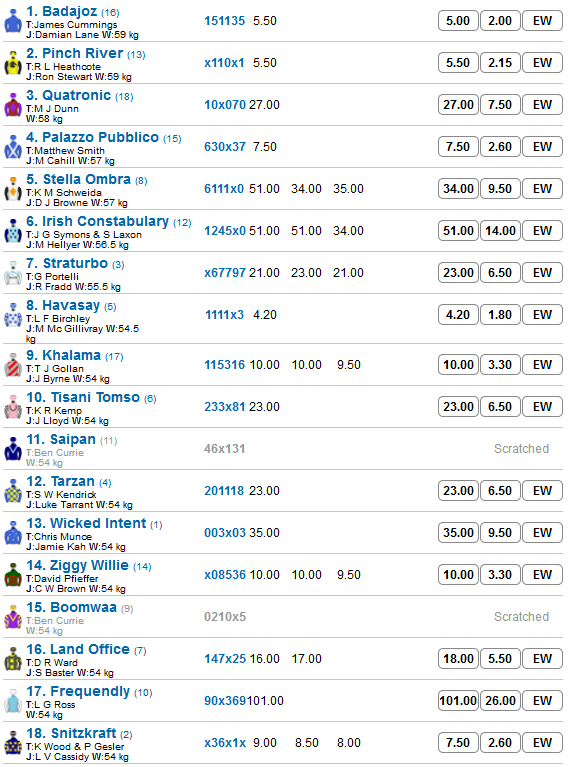Click Tarzan's yellow checkered silks icon

[x=13, y=492]
